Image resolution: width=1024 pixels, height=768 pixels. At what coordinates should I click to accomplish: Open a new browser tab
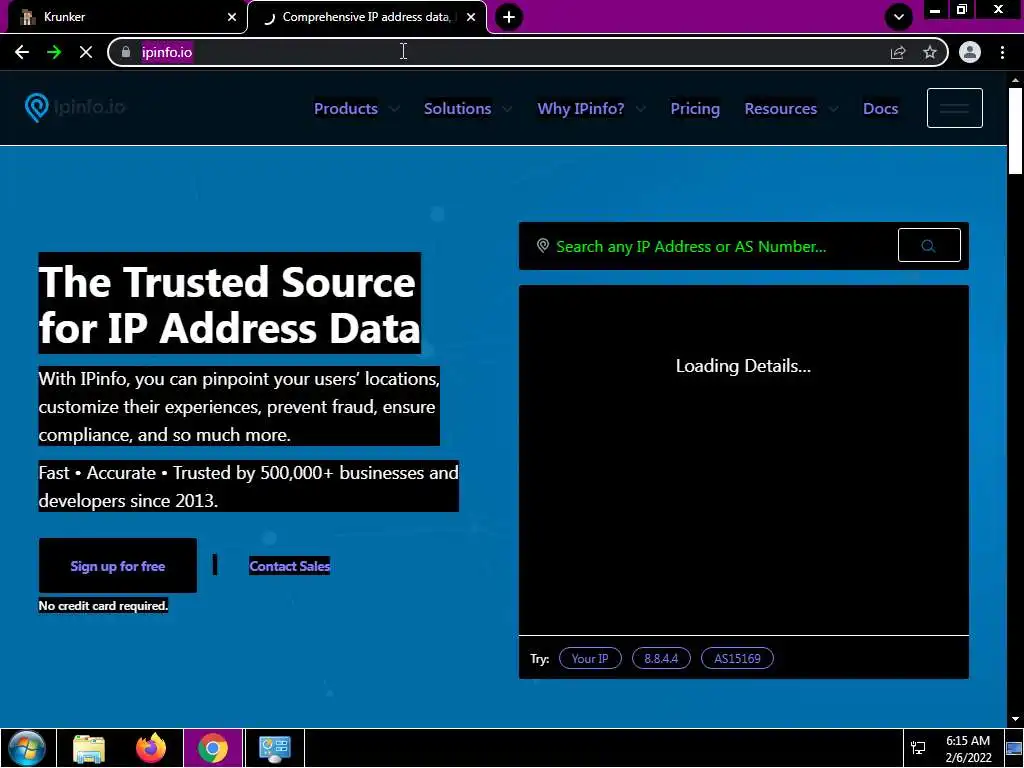509,17
